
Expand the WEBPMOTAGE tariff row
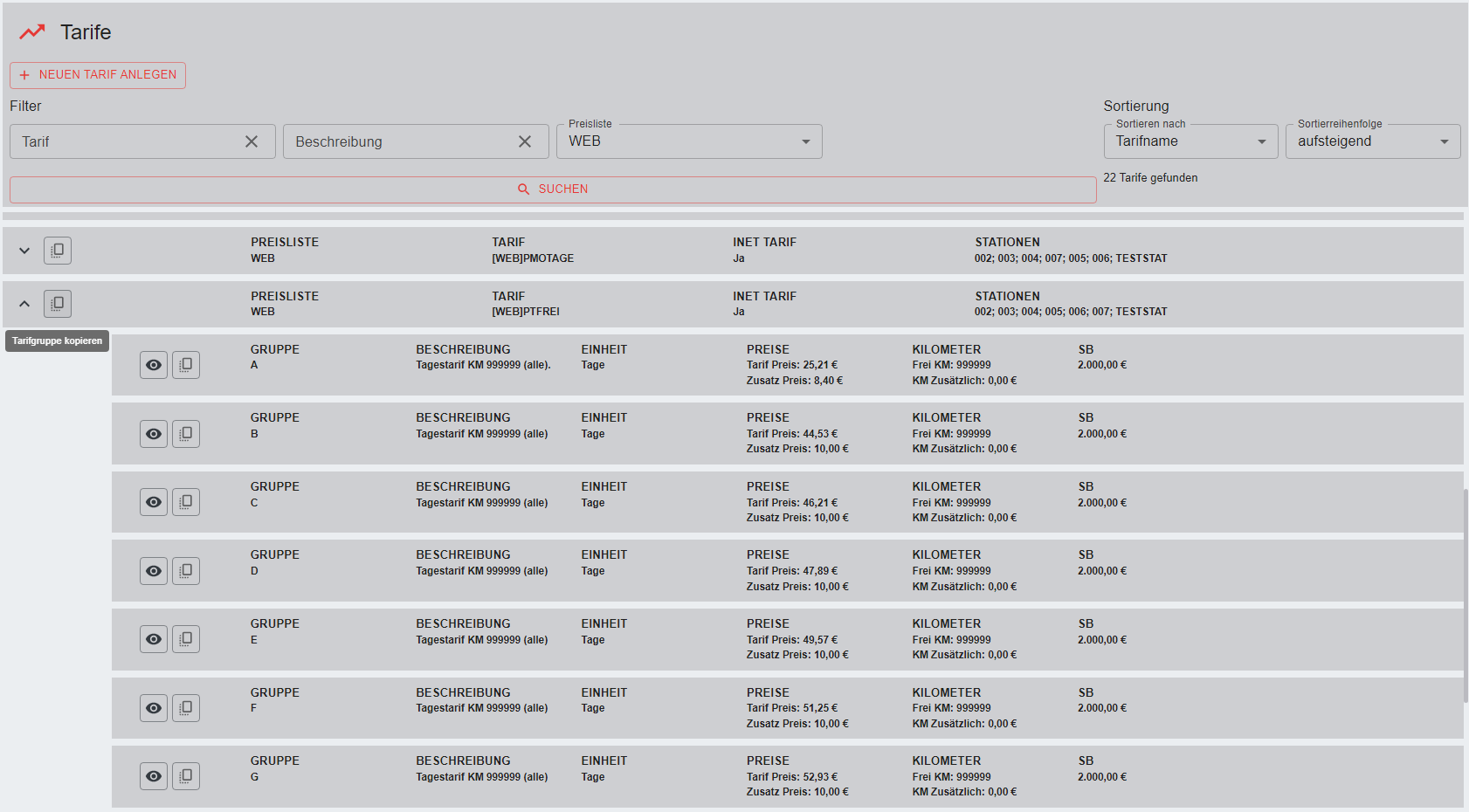click(x=24, y=251)
